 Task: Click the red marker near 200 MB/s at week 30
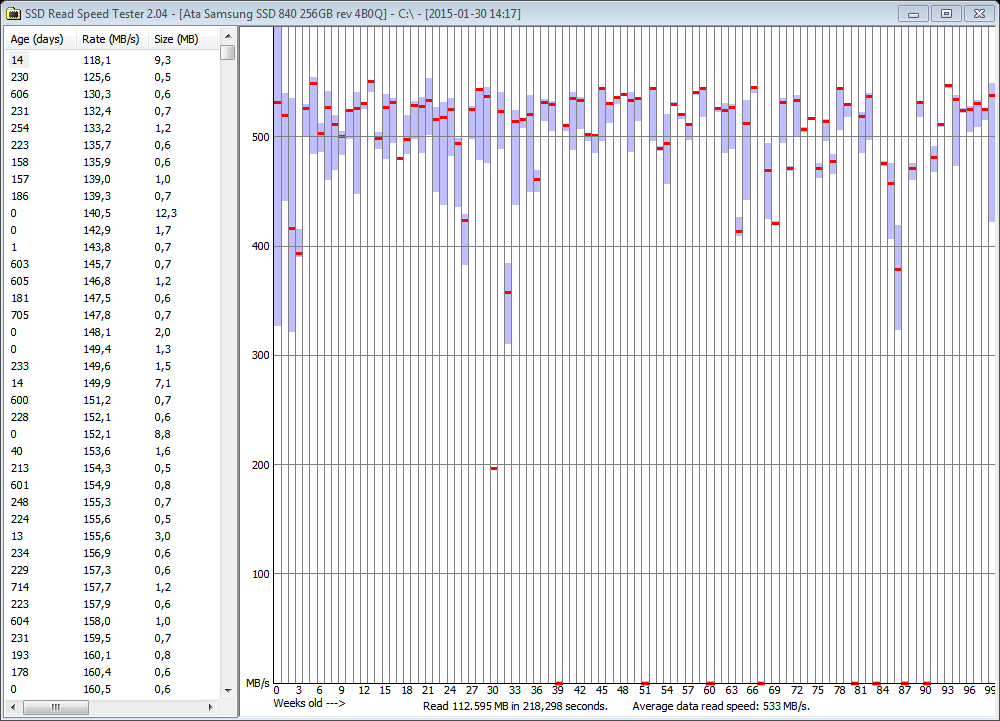pyautogui.click(x=494, y=469)
